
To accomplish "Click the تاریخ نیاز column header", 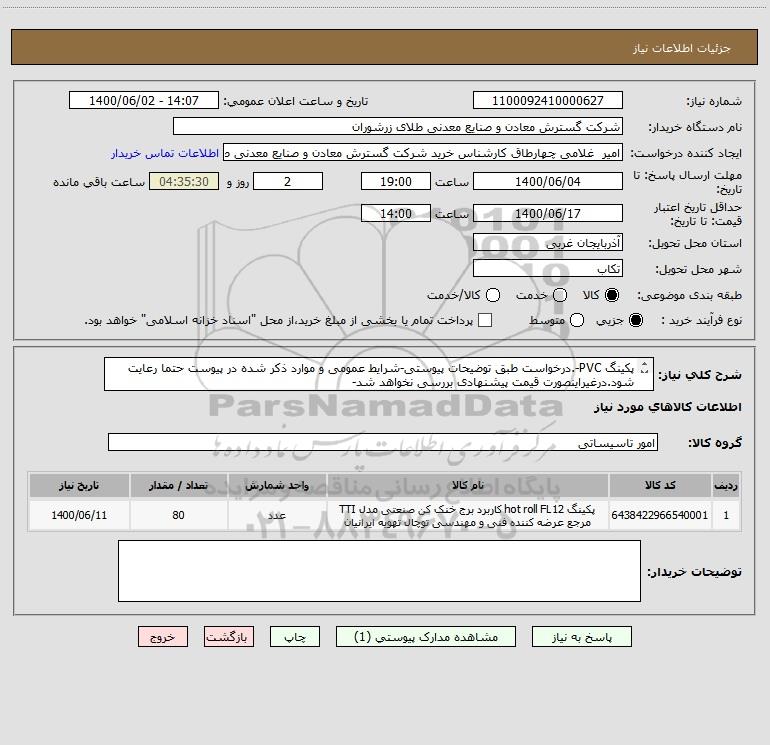I will [x=79, y=485].
